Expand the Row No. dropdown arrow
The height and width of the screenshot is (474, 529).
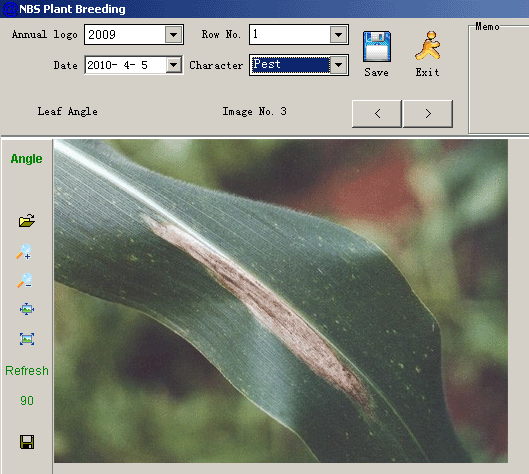(338, 34)
